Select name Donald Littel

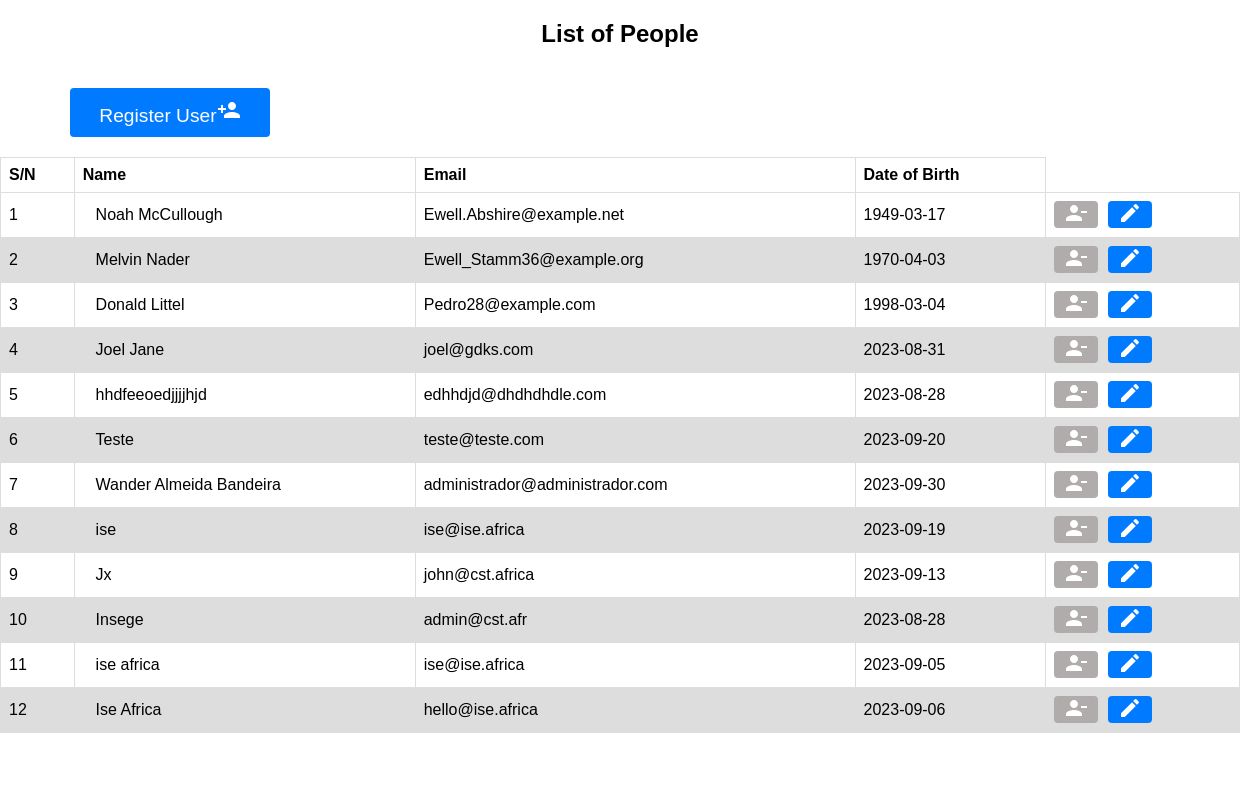140,305
